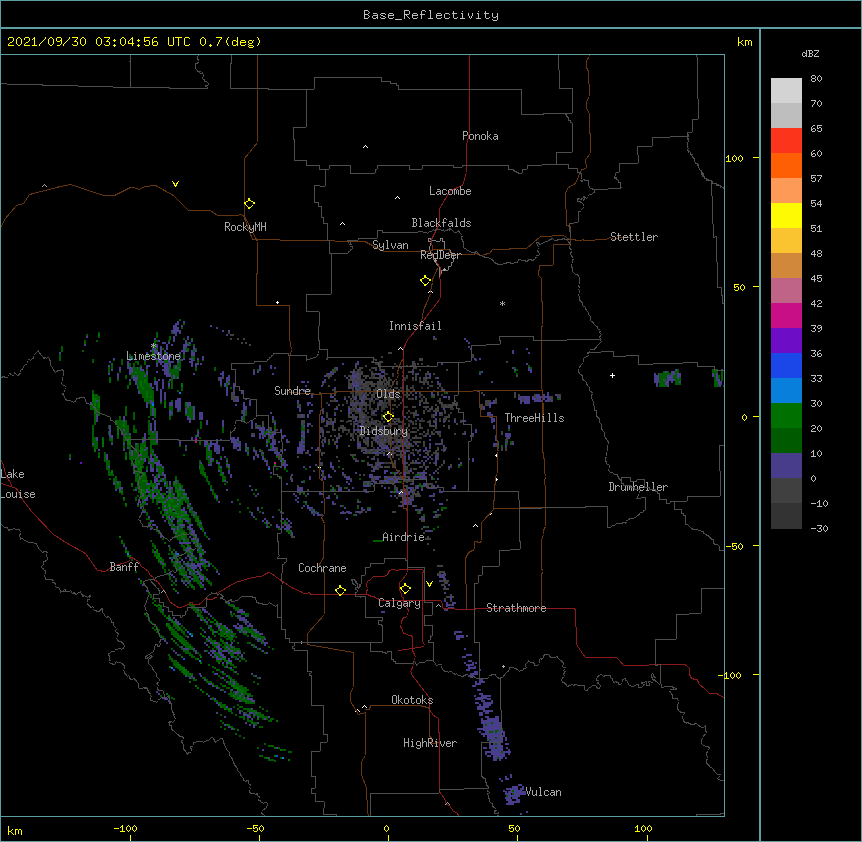
Task: Click the Strathmore city label
Action: coord(516,608)
